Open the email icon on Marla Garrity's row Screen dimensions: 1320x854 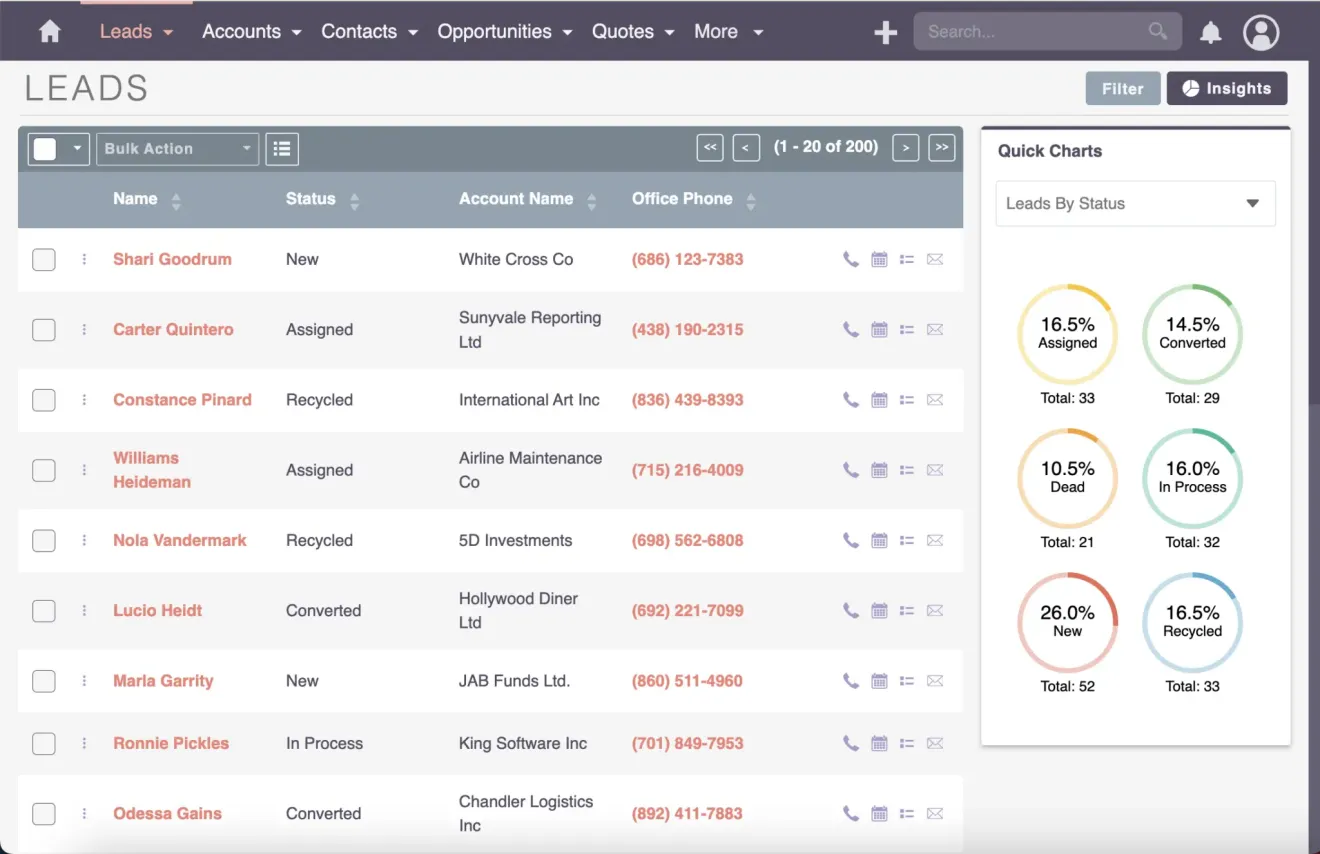pos(935,681)
